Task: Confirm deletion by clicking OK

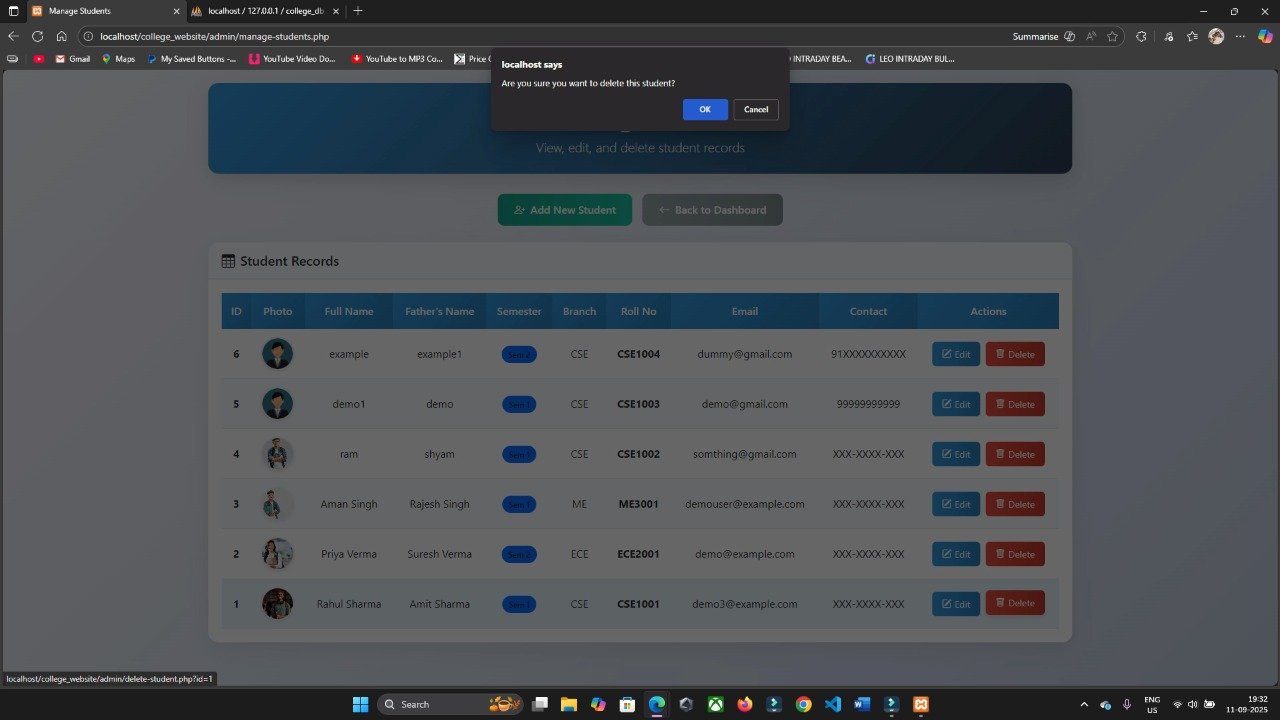Action: [x=705, y=110]
